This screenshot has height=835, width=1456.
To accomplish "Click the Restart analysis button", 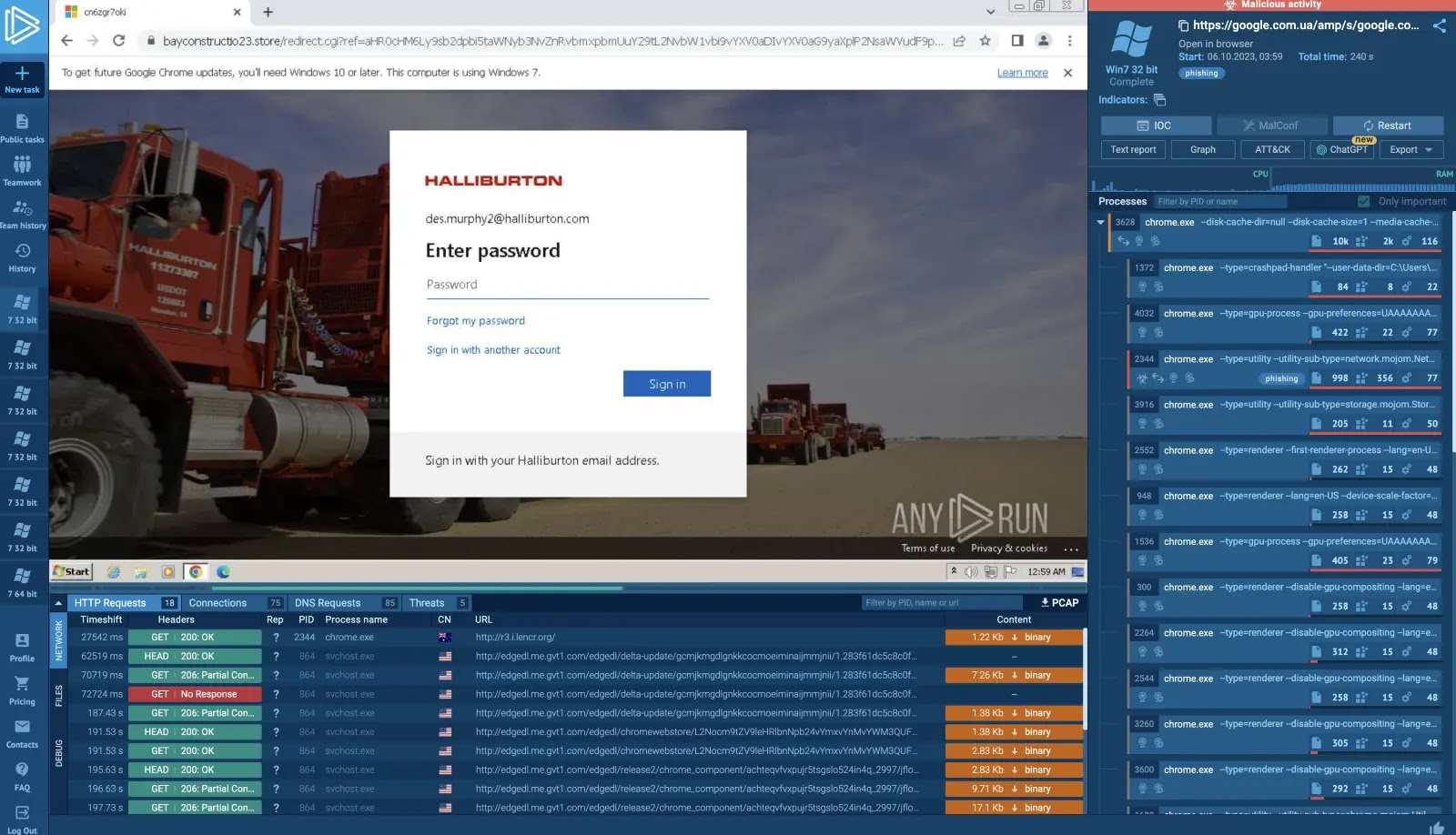I will coord(1389,126).
